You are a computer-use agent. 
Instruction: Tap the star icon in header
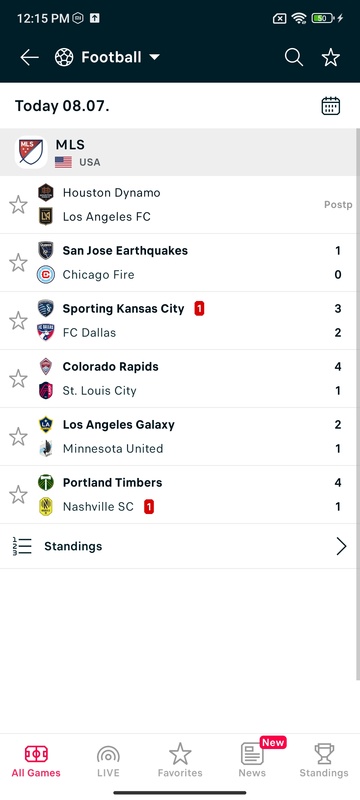[330, 58]
